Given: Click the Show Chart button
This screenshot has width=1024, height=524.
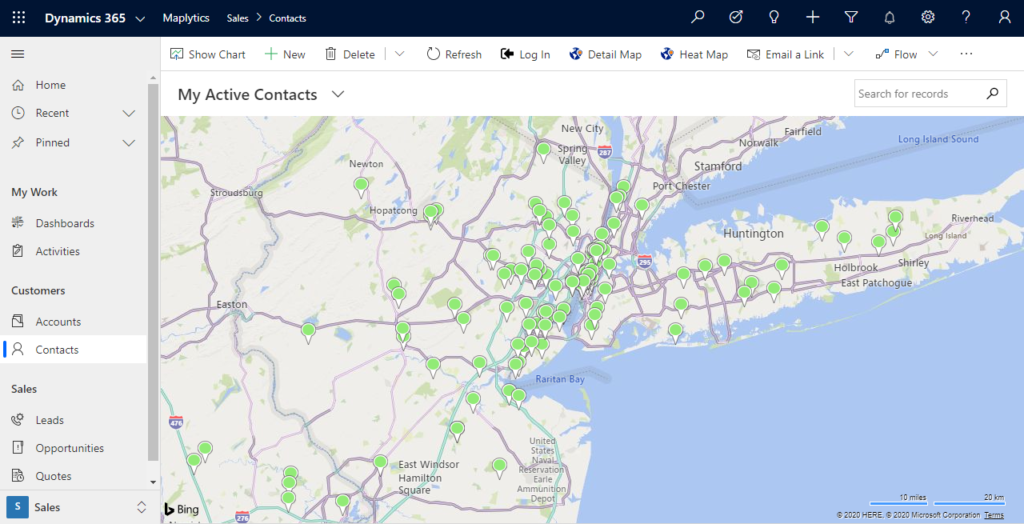Looking at the screenshot, I should point(208,54).
